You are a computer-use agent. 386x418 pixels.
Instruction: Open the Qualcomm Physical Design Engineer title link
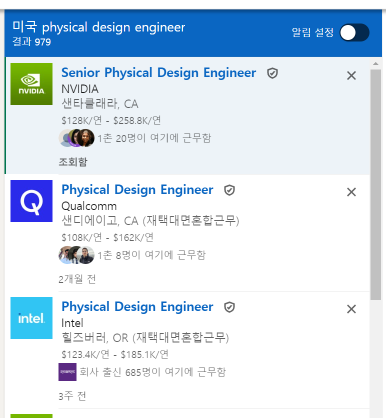[x=137, y=190]
